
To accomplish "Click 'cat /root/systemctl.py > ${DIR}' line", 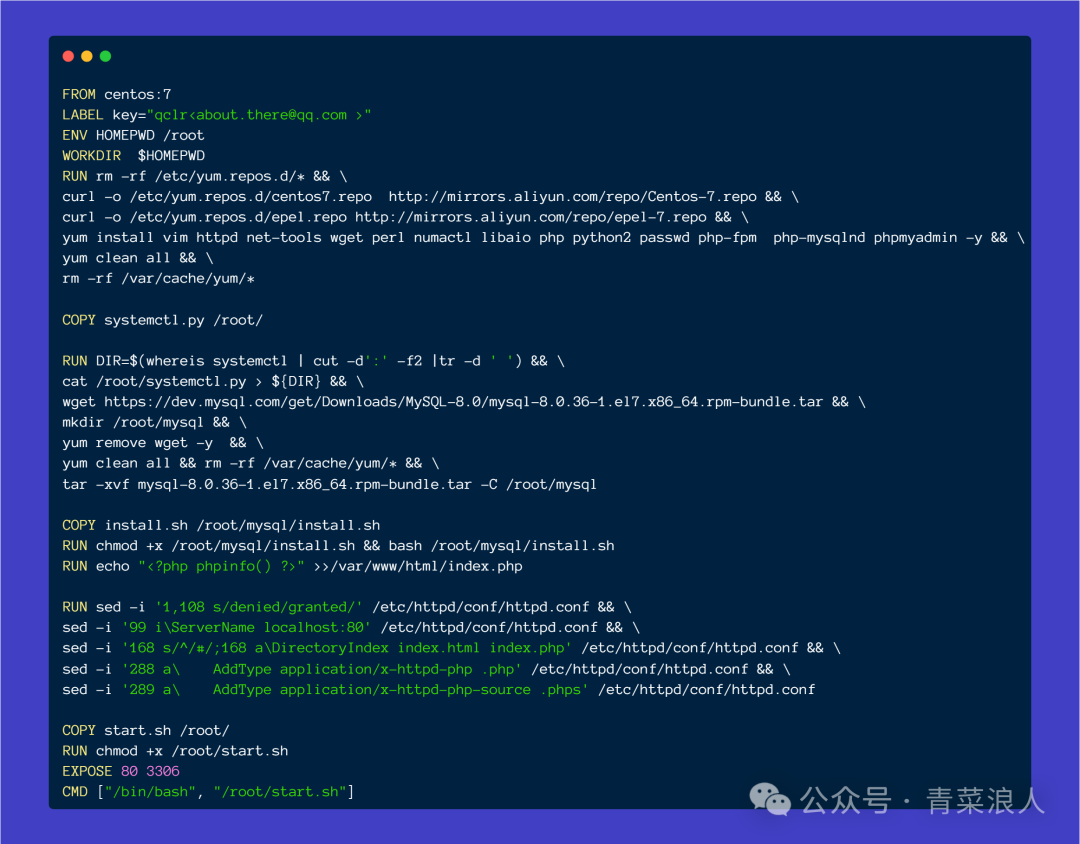I will coord(213,382).
